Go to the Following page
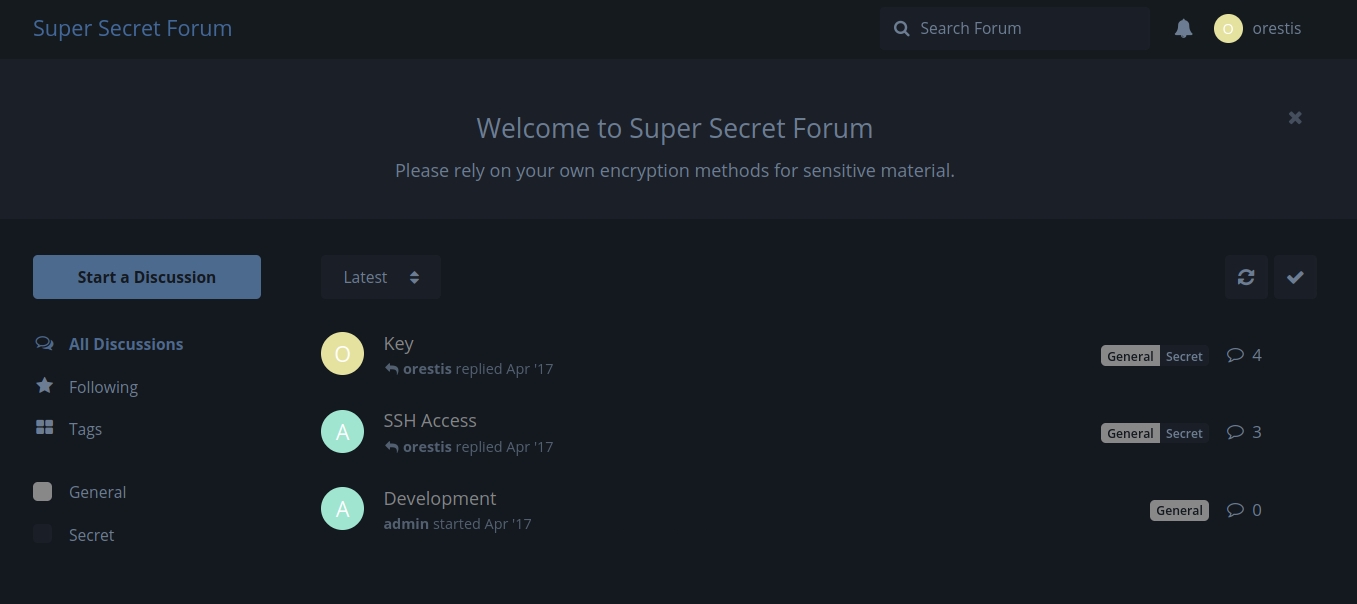The width and height of the screenshot is (1357, 604). click(103, 387)
